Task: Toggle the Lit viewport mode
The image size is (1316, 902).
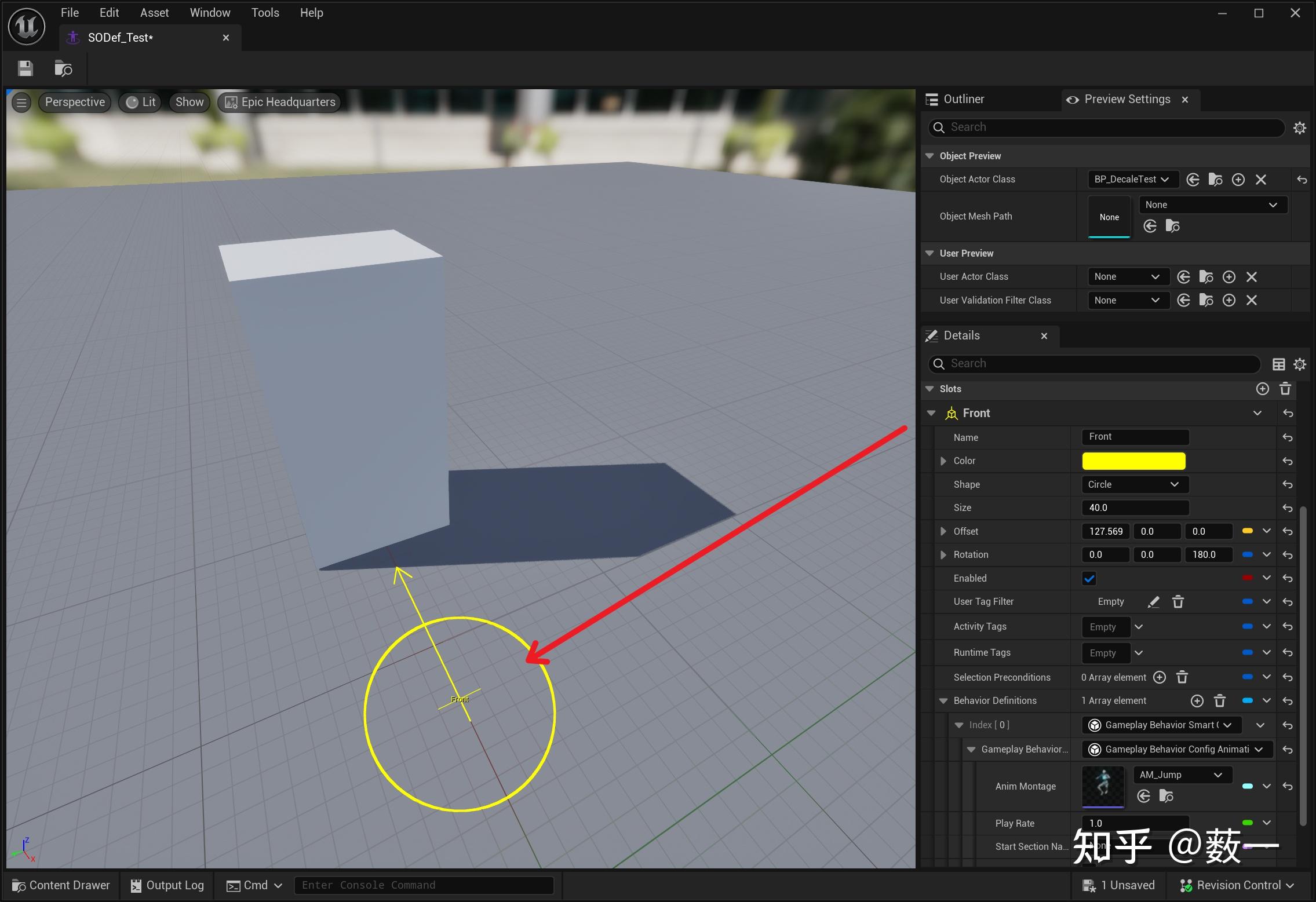Action: [x=140, y=102]
